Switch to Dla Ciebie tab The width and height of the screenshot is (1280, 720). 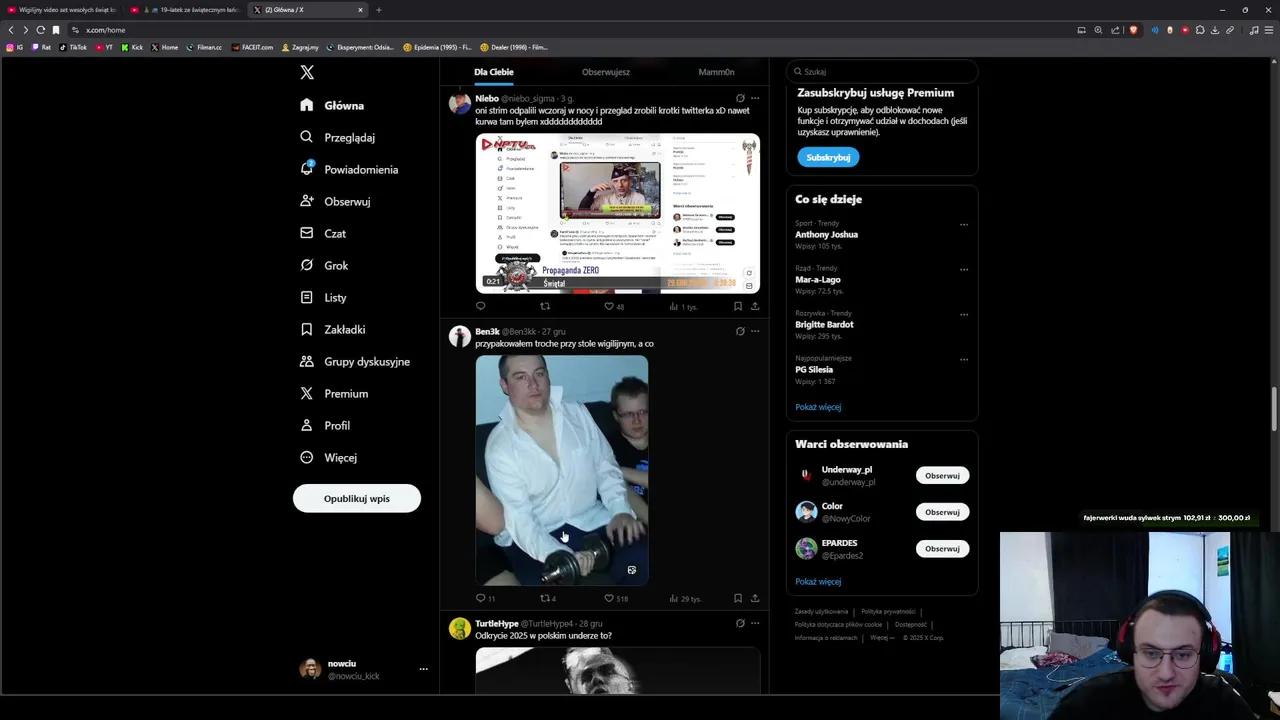[x=494, y=72]
